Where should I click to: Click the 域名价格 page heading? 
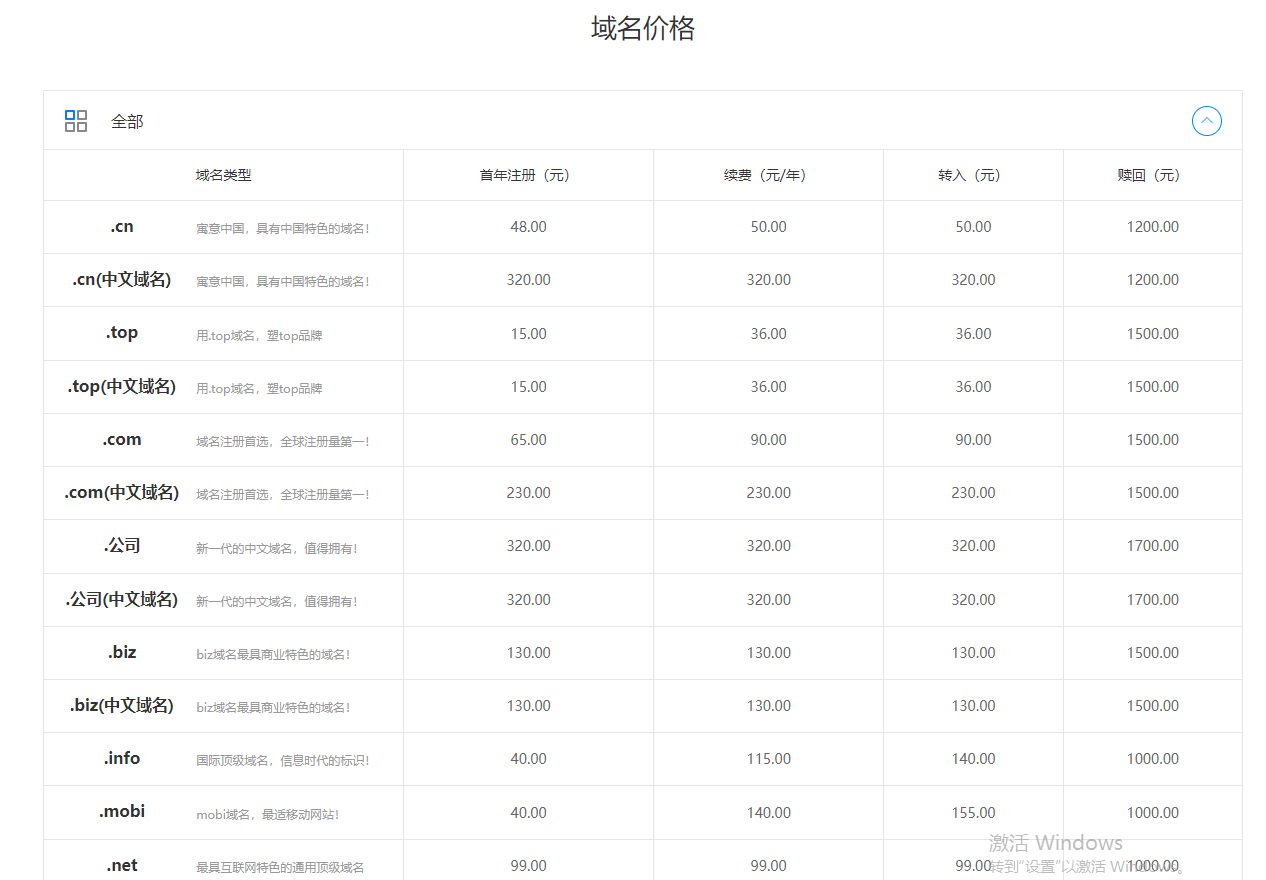click(x=642, y=29)
